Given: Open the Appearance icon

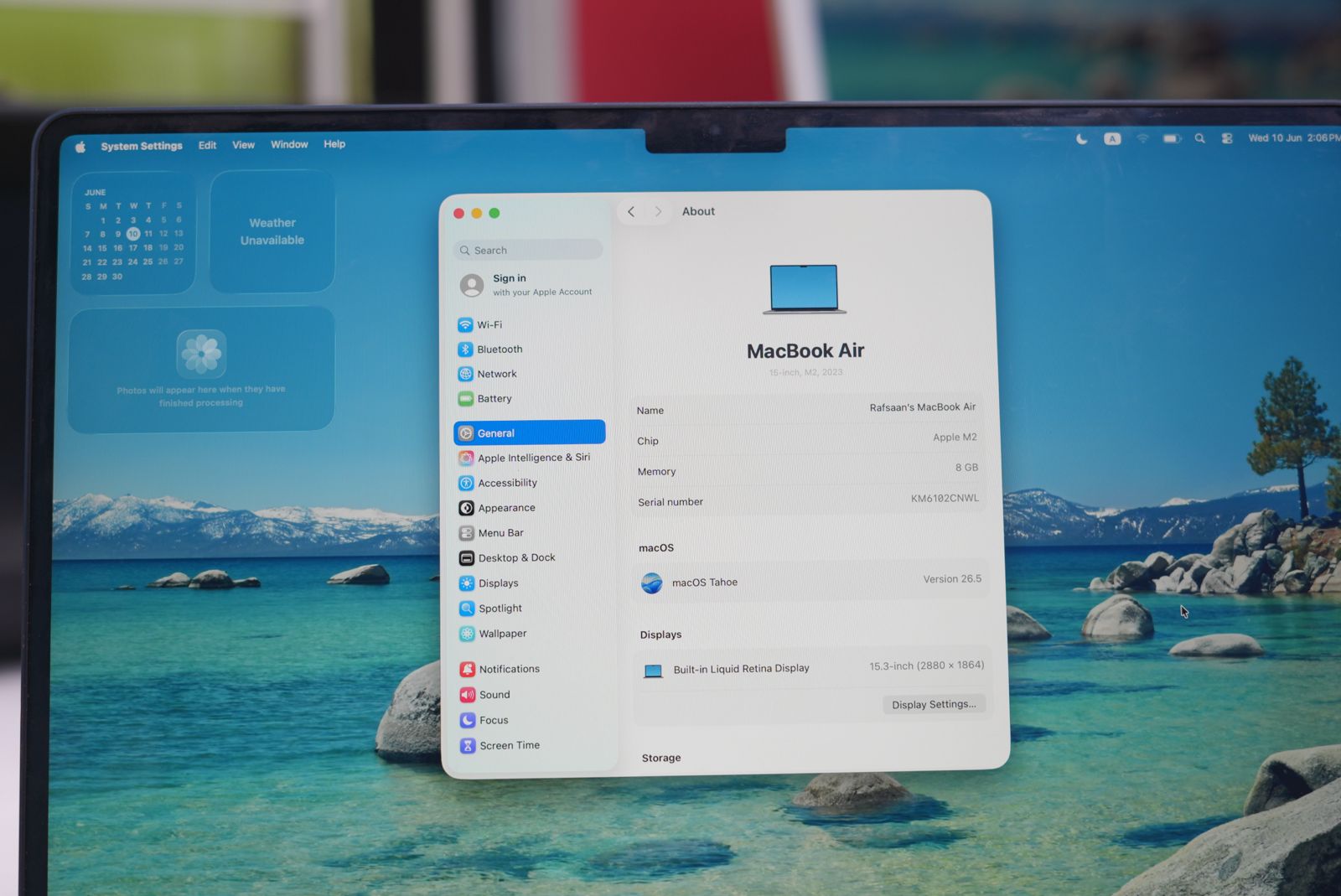Looking at the screenshot, I should point(466,508).
